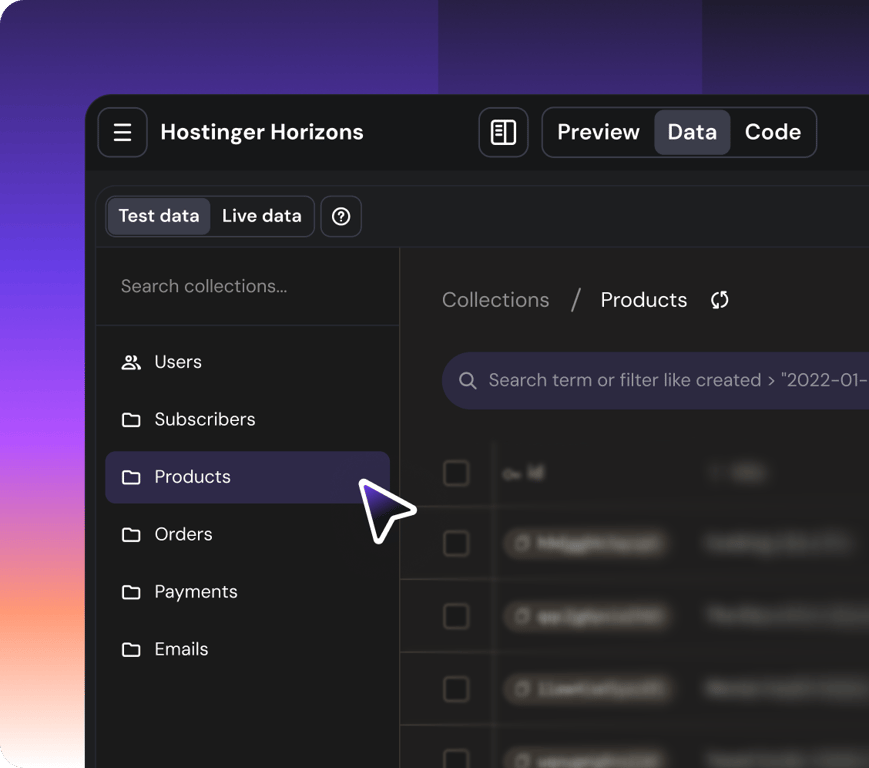Click the Payments folder icon
This screenshot has height=768, width=869.
click(131, 592)
